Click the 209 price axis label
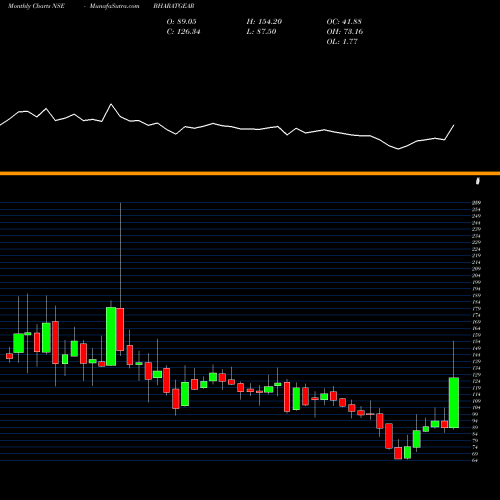This screenshot has height=500, width=500. point(476,269)
